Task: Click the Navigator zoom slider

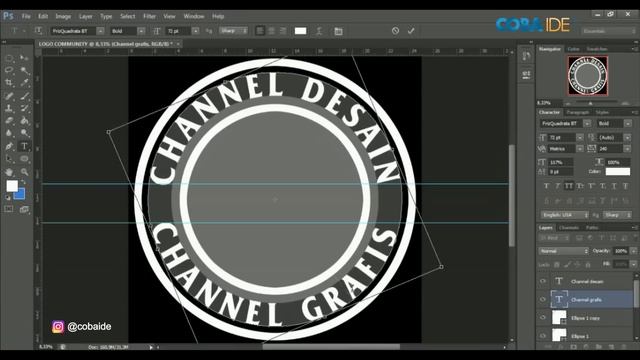Action: point(590,103)
